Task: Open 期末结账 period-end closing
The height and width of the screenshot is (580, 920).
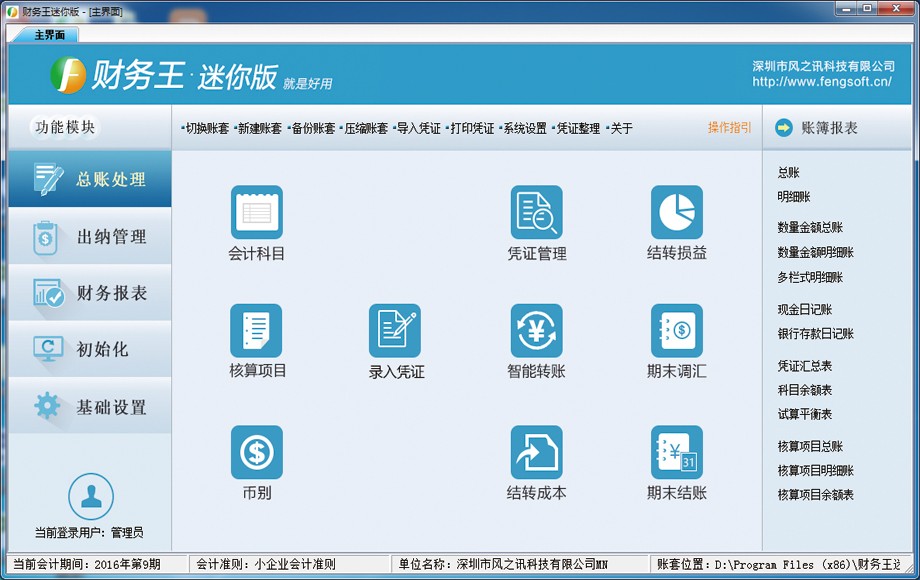Action: [676, 460]
